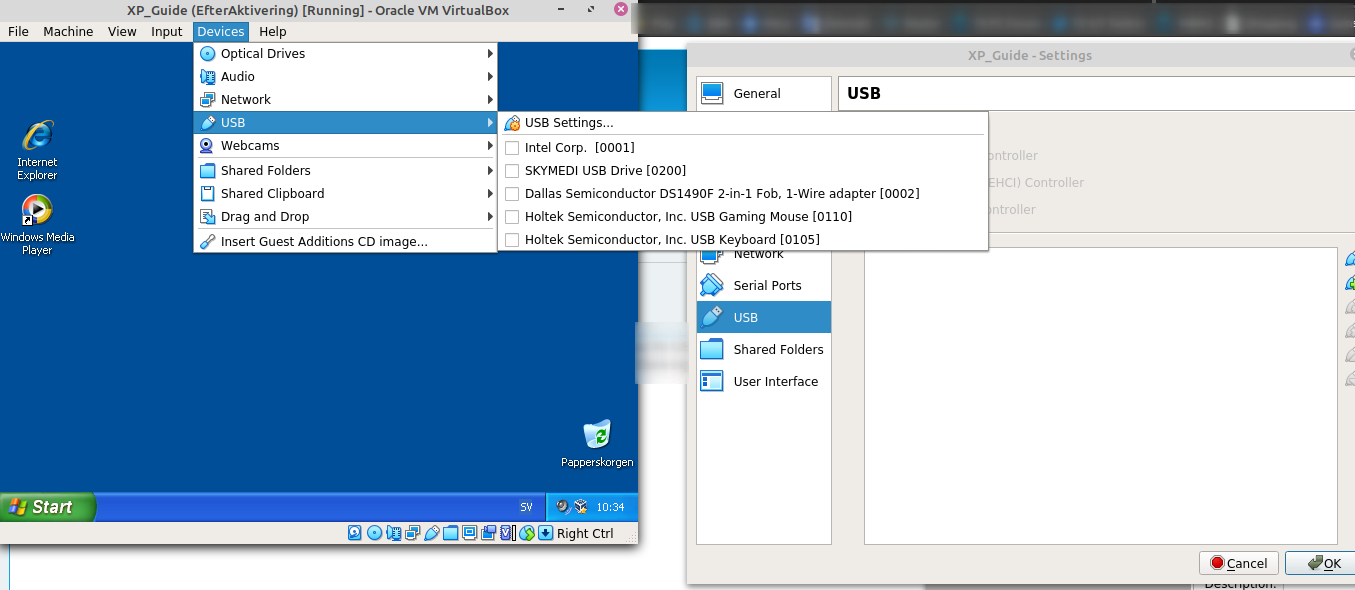Click the USB plug status bar icon
Image resolution: width=1355 pixels, height=590 pixels.
[x=432, y=533]
